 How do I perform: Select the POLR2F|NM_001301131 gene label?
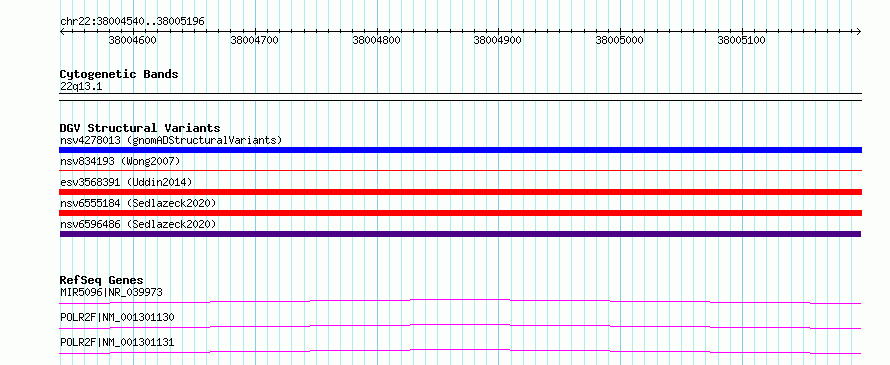point(117,342)
